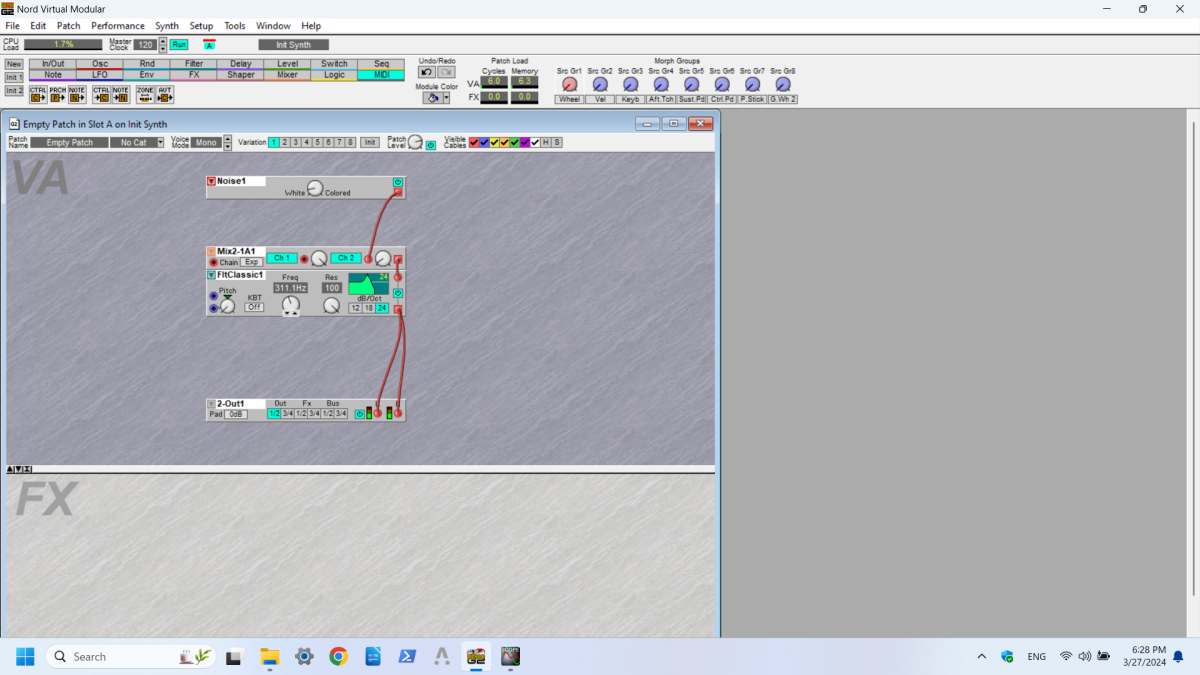This screenshot has height=675, width=1200.
Task: Toggle the Patch Level mute button
Action: point(431,145)
